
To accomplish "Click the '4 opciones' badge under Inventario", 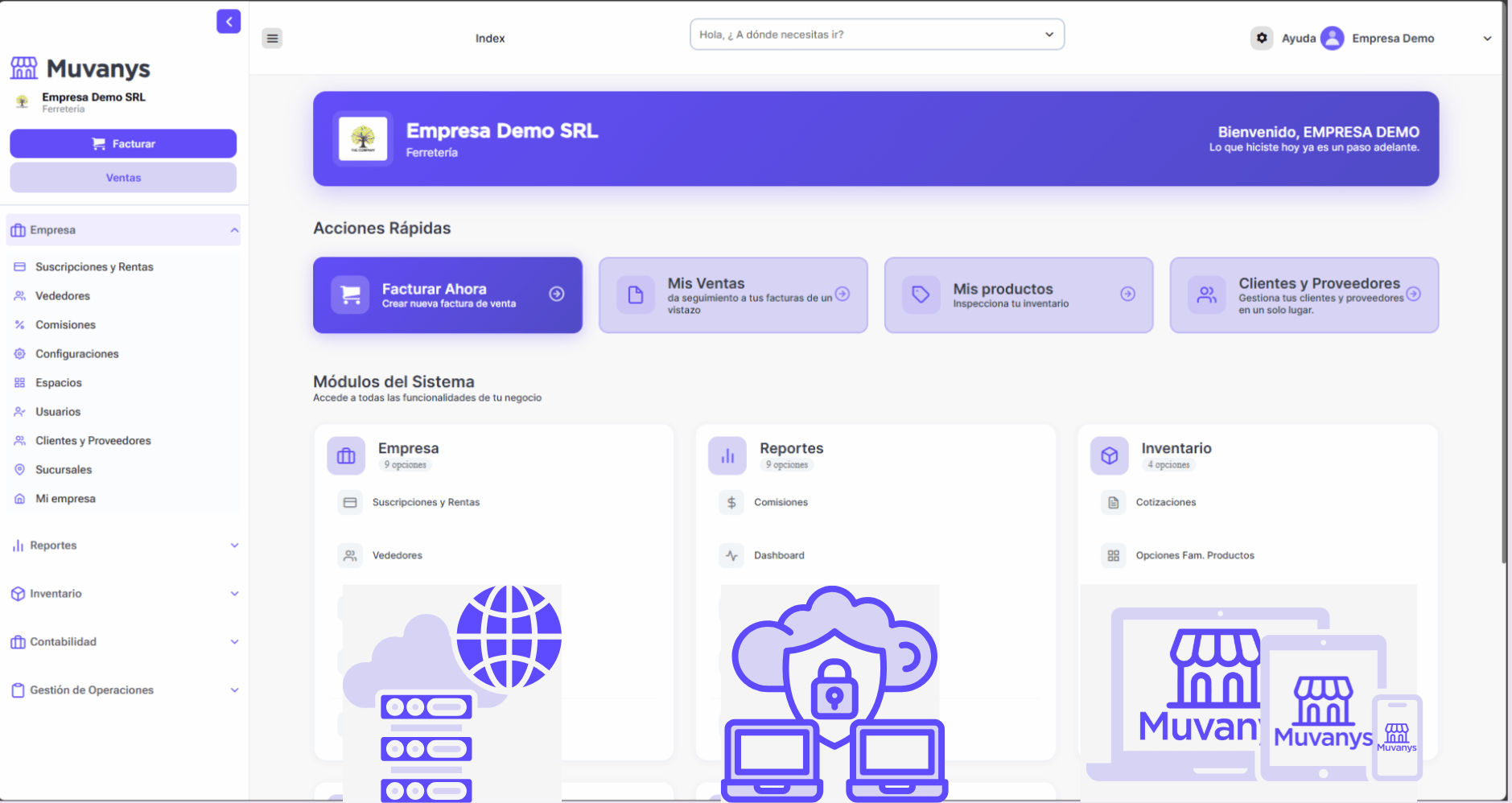I will pyautogui.click(x=1168, y=465).
